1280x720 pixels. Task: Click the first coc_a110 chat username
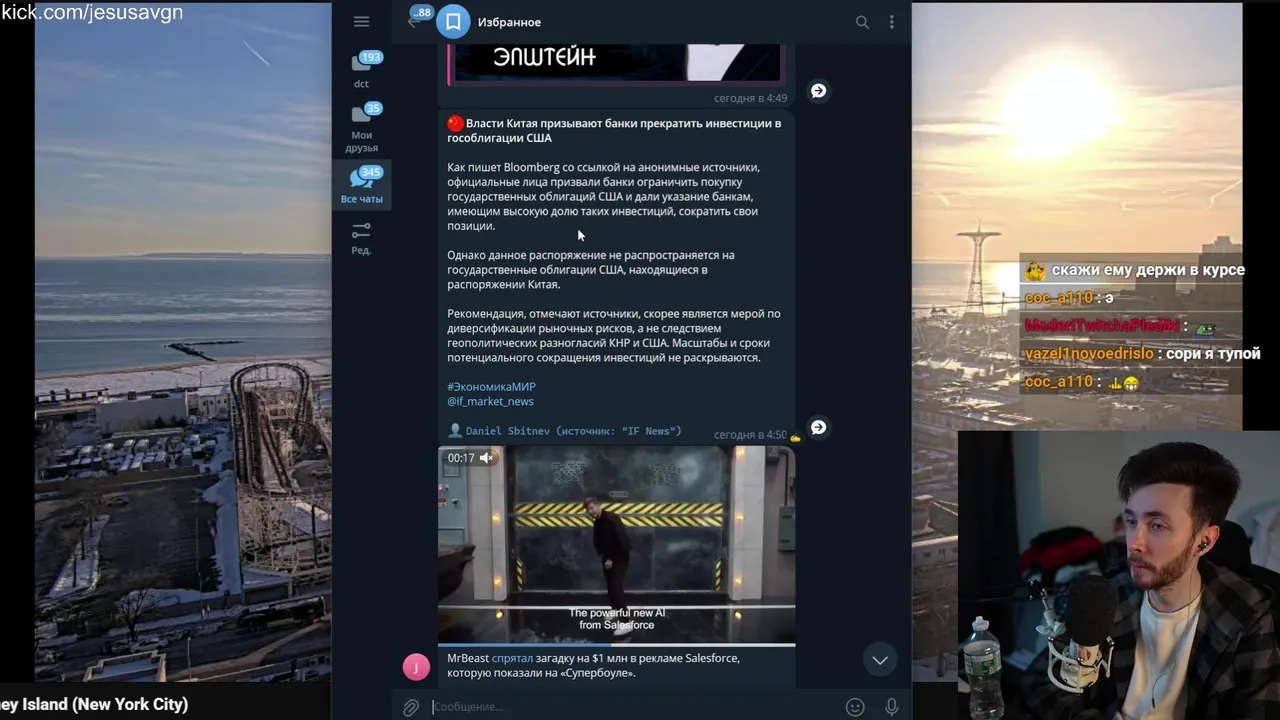point(1059,298)
